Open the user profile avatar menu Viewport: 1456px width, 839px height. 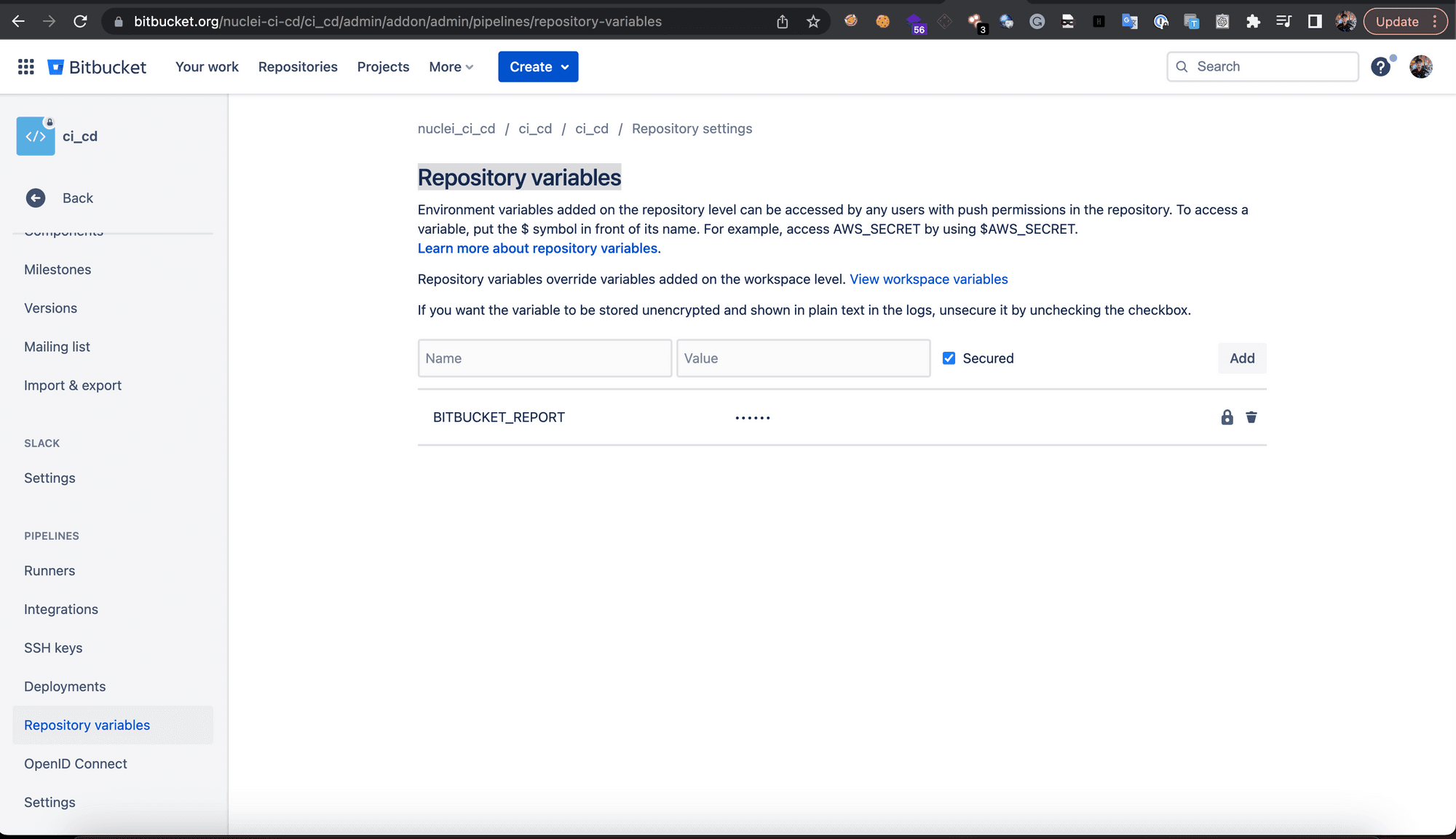pos(1420,67)
